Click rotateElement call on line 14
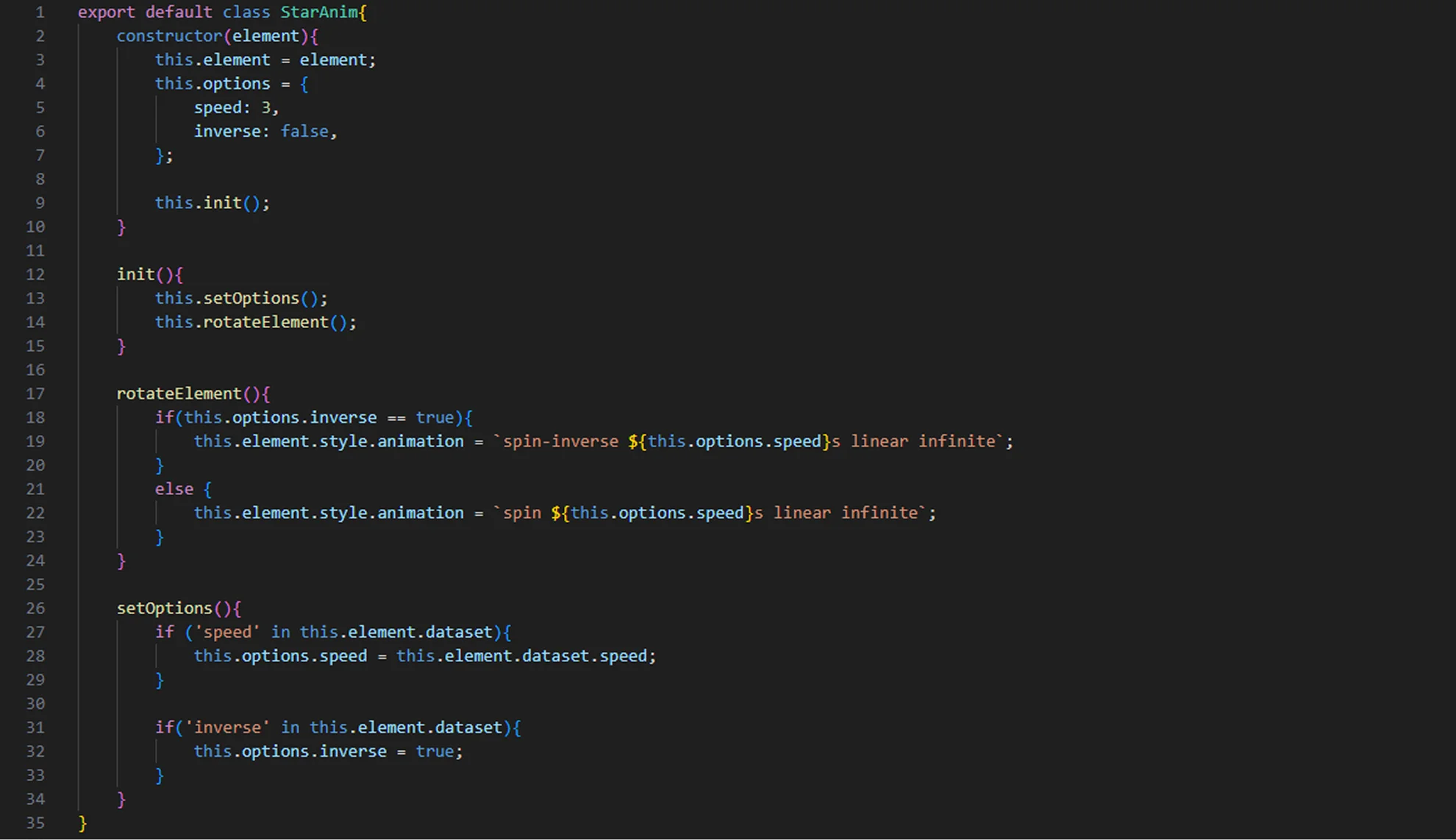Image resolution: width=1456 pixels, height=840 pixels. (265, 322)
